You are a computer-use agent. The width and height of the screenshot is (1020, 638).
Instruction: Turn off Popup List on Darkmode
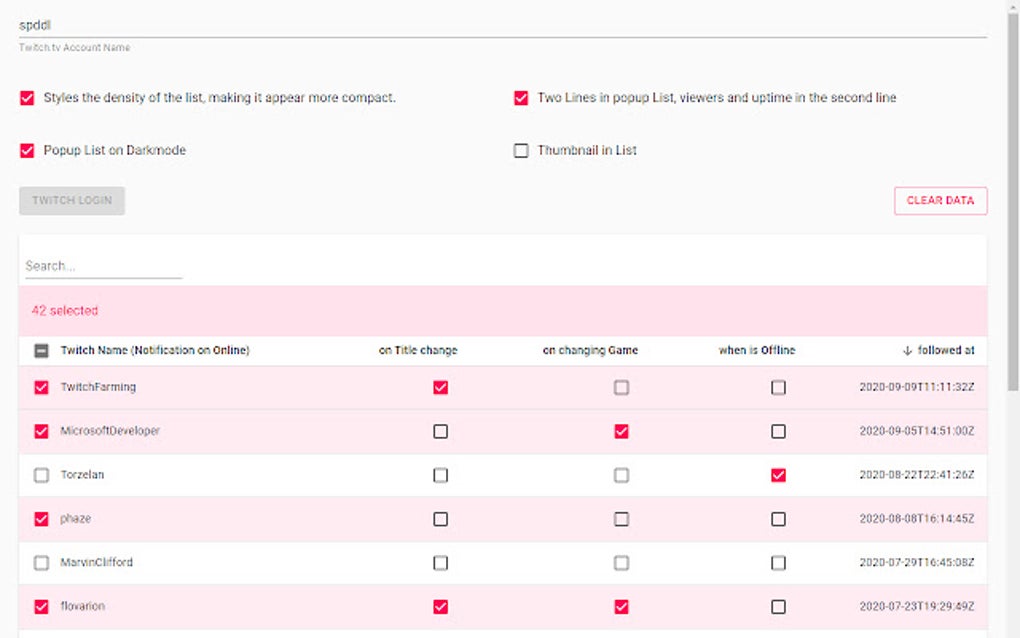tap(27, 150)
